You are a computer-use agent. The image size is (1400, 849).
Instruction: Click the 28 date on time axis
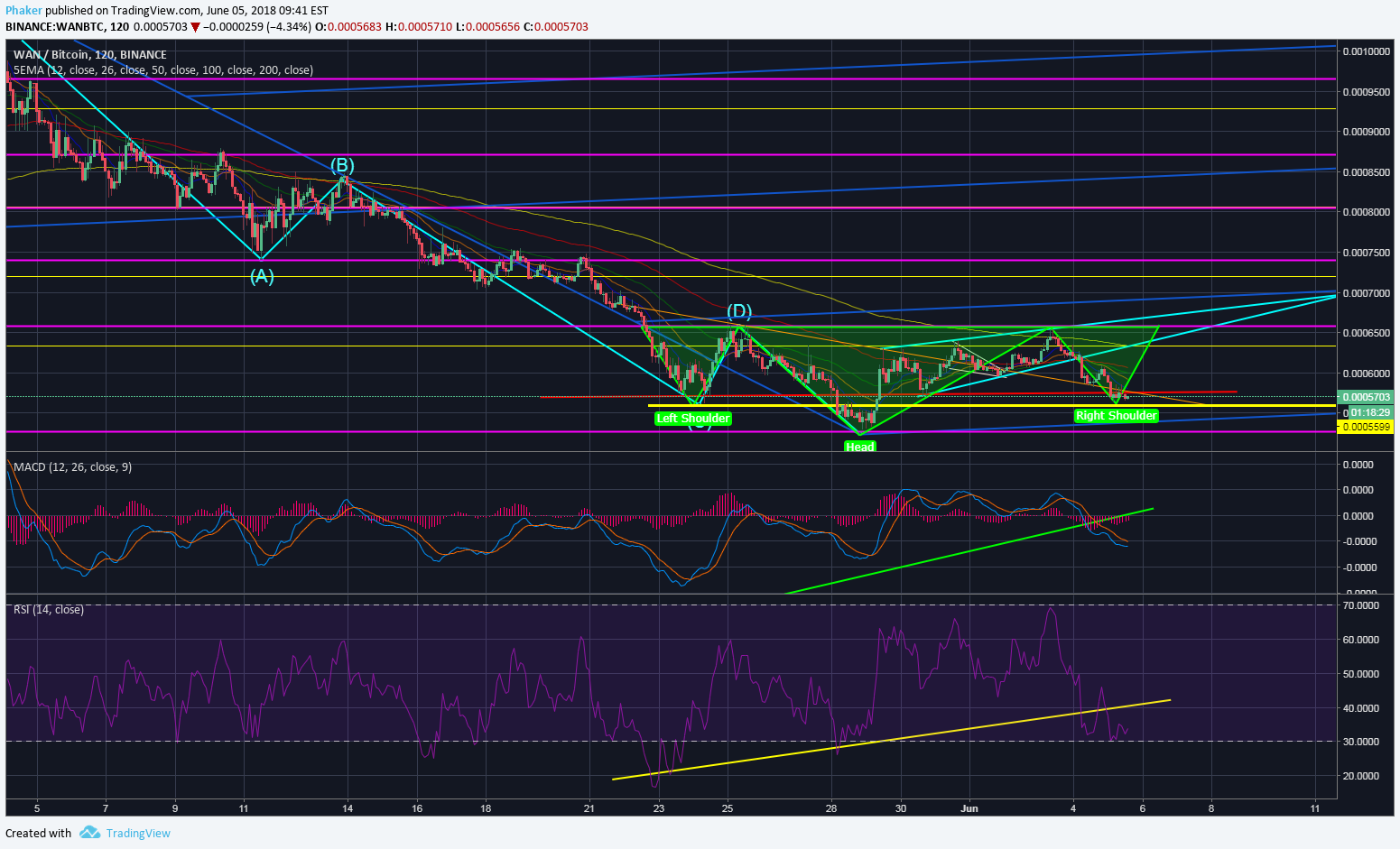(x=831, y=808)
